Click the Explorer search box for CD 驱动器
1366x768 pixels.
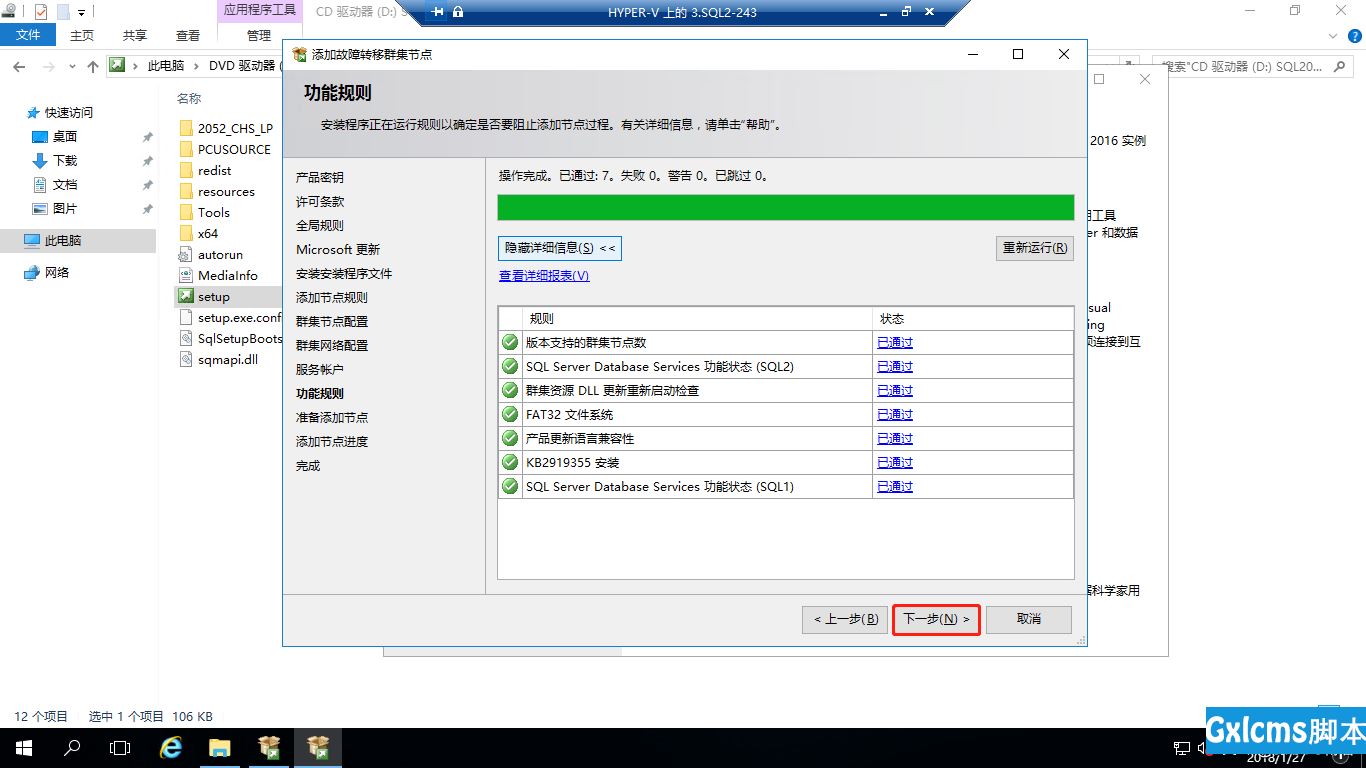pos(1254,66)
